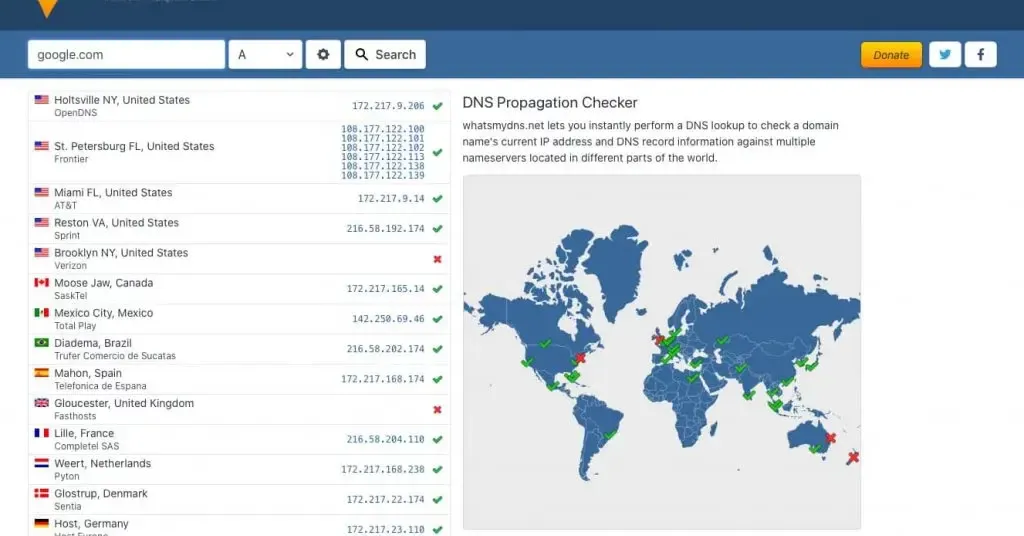Click the French flag beside Lille

click(x=42, y=433)
